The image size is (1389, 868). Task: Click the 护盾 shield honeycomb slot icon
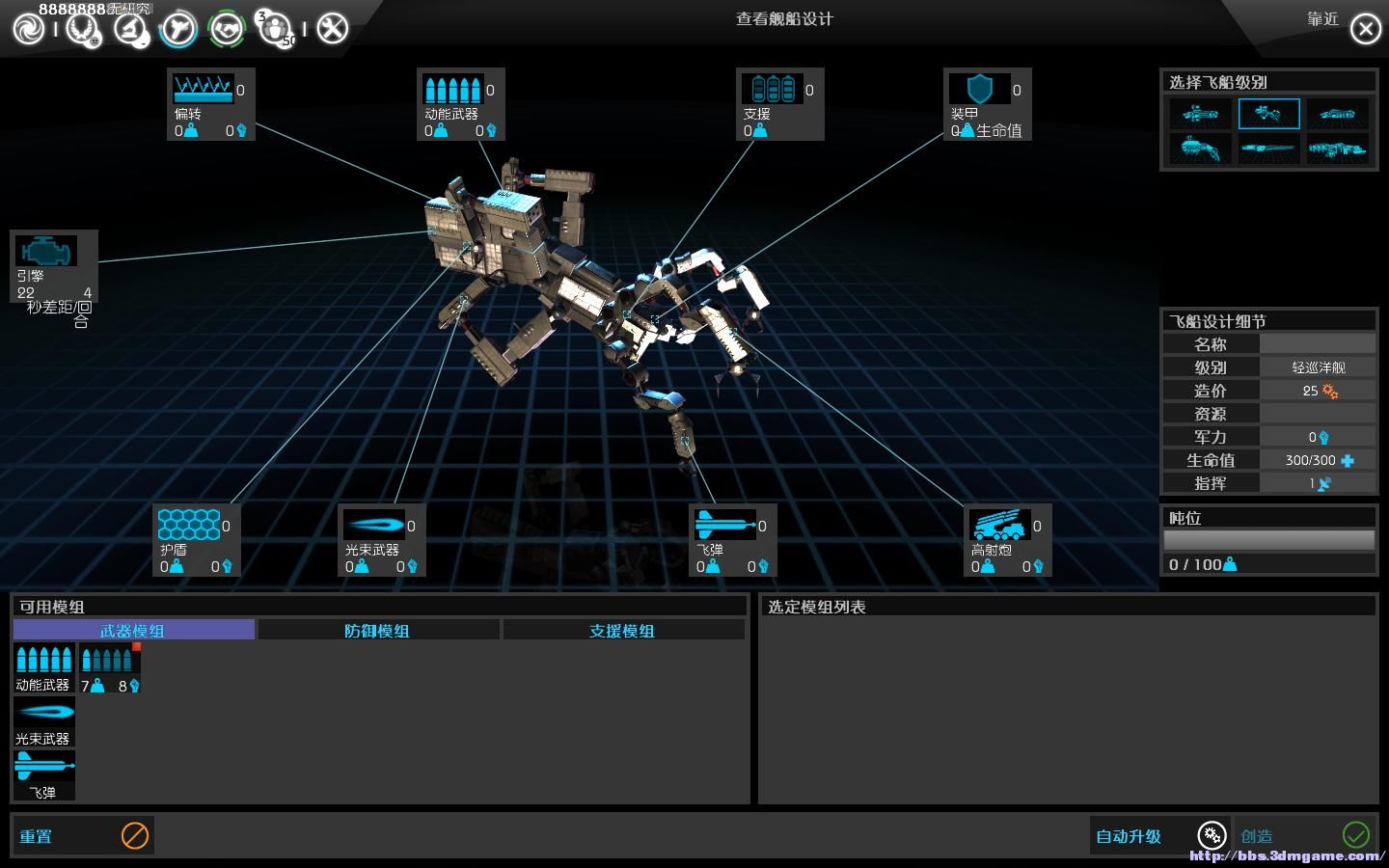tap(189, 525)
